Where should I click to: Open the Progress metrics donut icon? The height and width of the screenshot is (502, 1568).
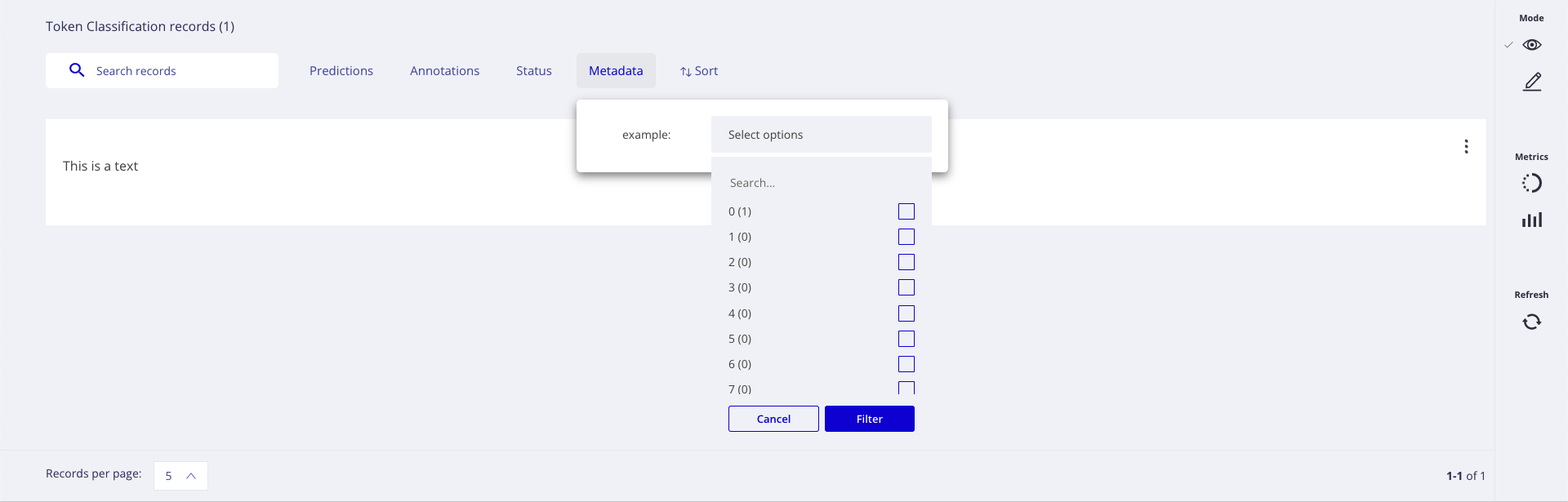[x=1533, y=183]
